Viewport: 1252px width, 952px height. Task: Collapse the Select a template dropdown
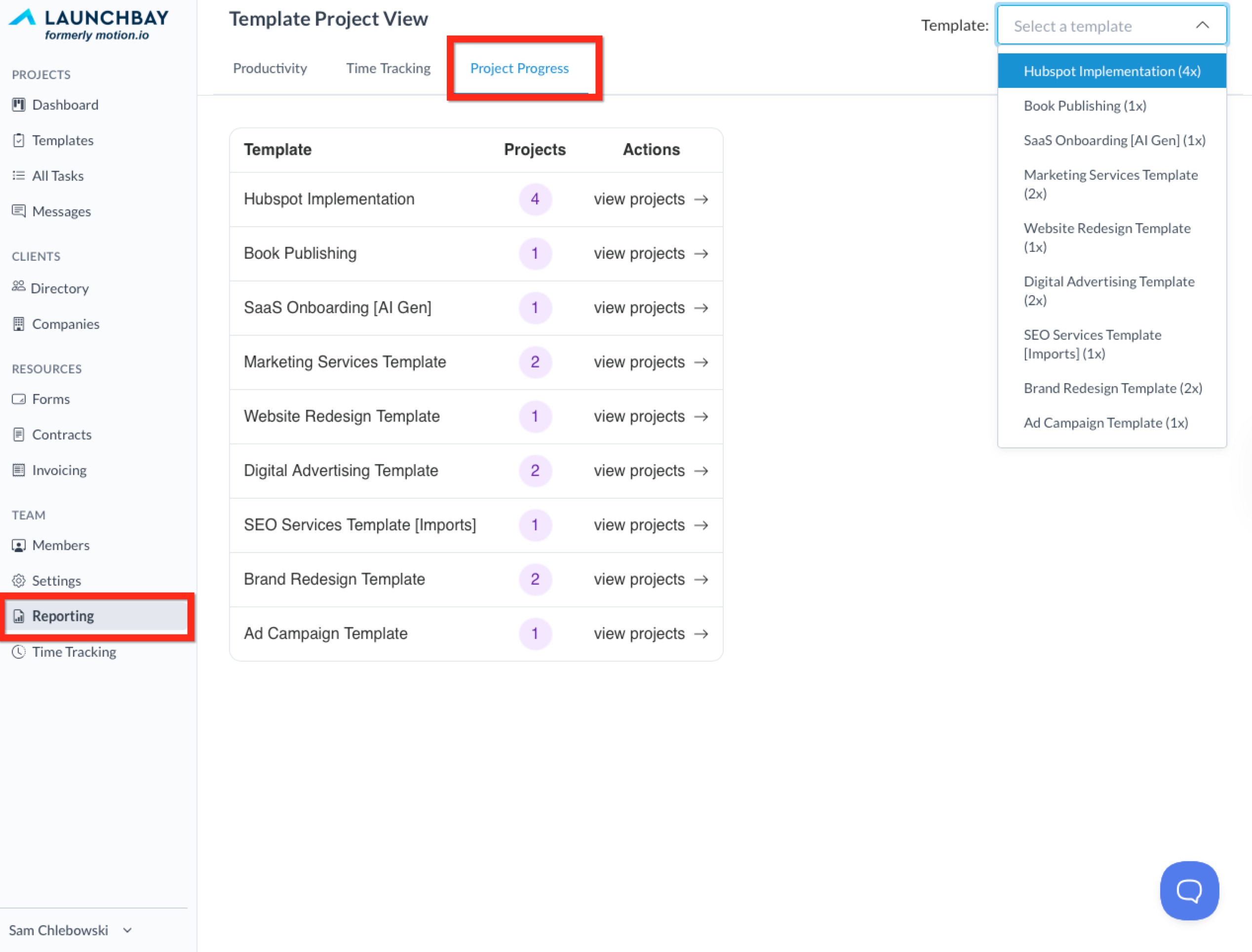coord(1202,26)
